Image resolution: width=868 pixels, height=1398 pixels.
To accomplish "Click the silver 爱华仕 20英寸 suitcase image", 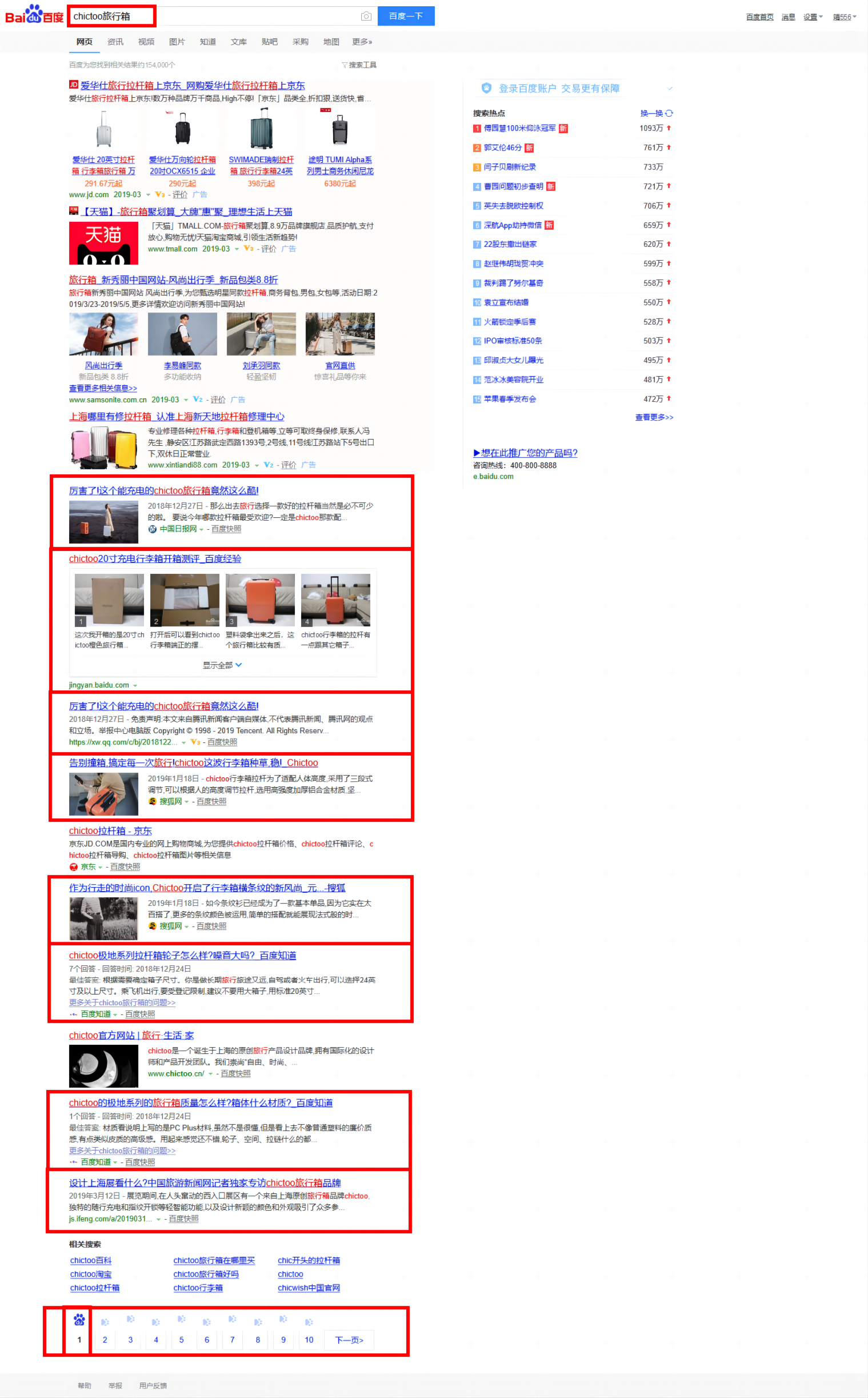I will (104, 129).
